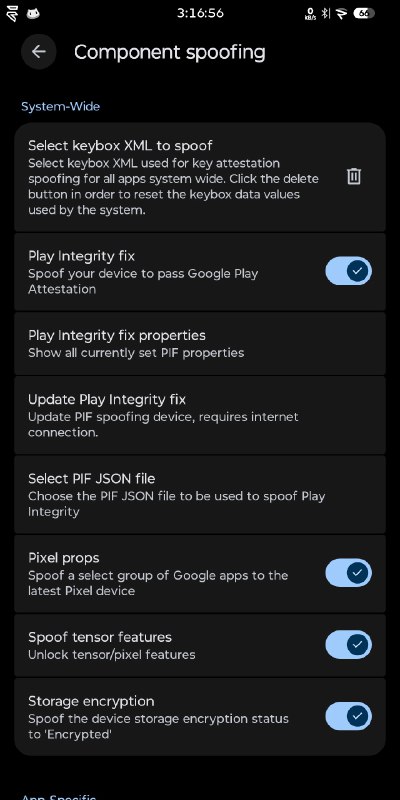Tap the Component spoofing page title
Image resolution: width=400 pixels, height=800 pixels.
click(169, 52)
